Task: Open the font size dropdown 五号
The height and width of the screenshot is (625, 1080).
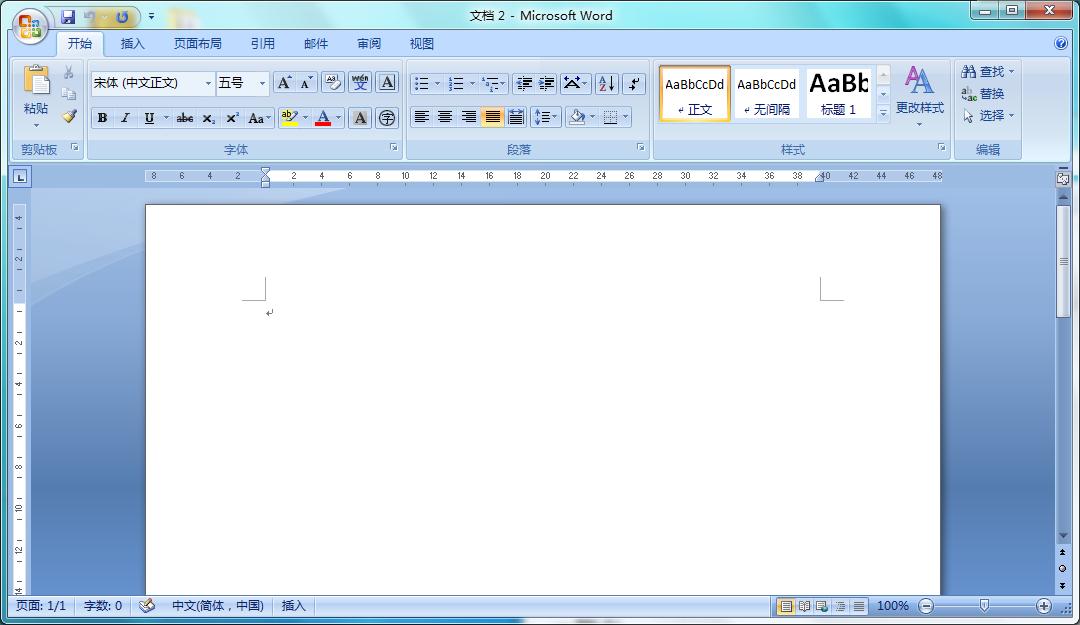Action: 262,84
